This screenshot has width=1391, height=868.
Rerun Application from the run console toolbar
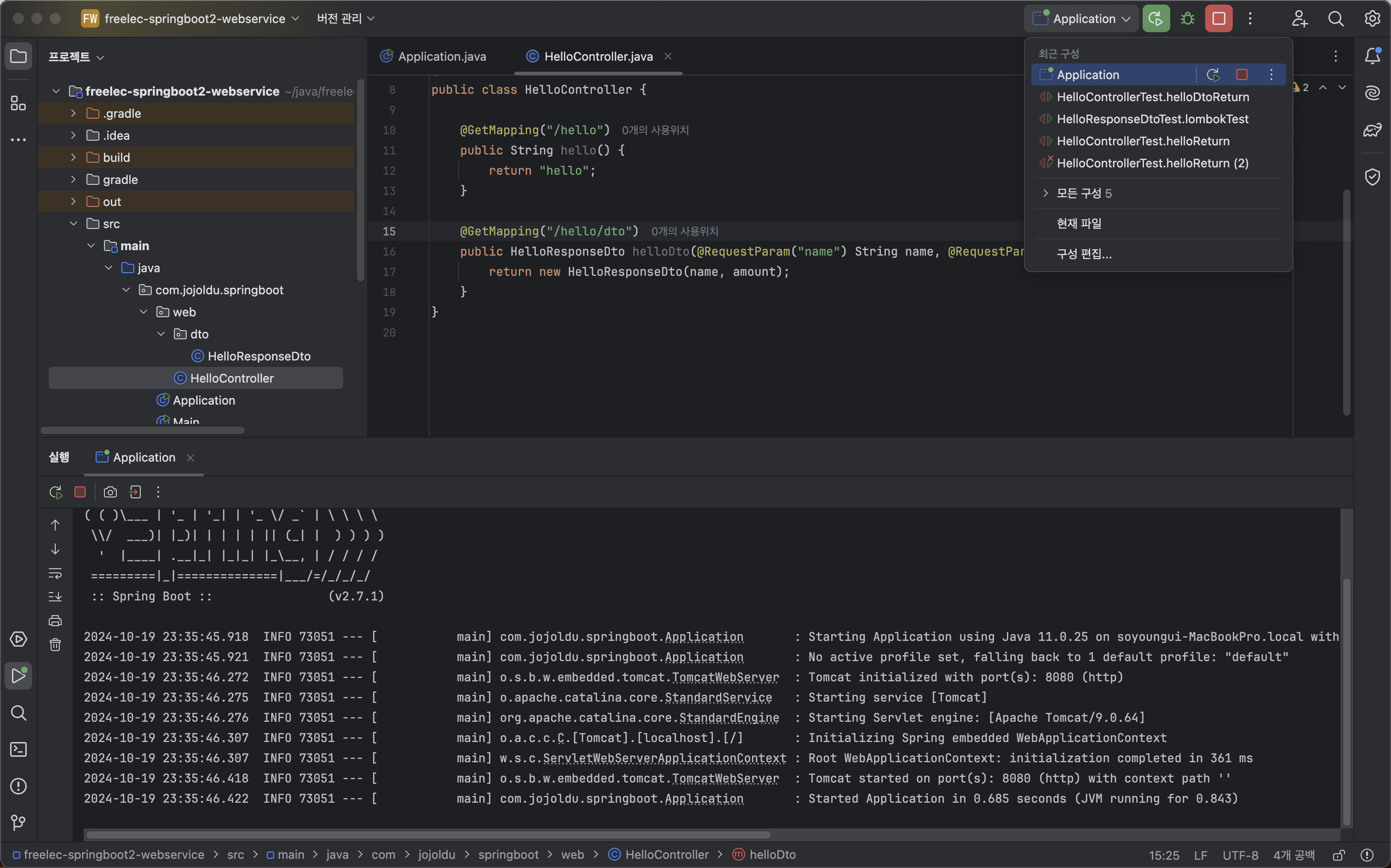pos(56,492)
